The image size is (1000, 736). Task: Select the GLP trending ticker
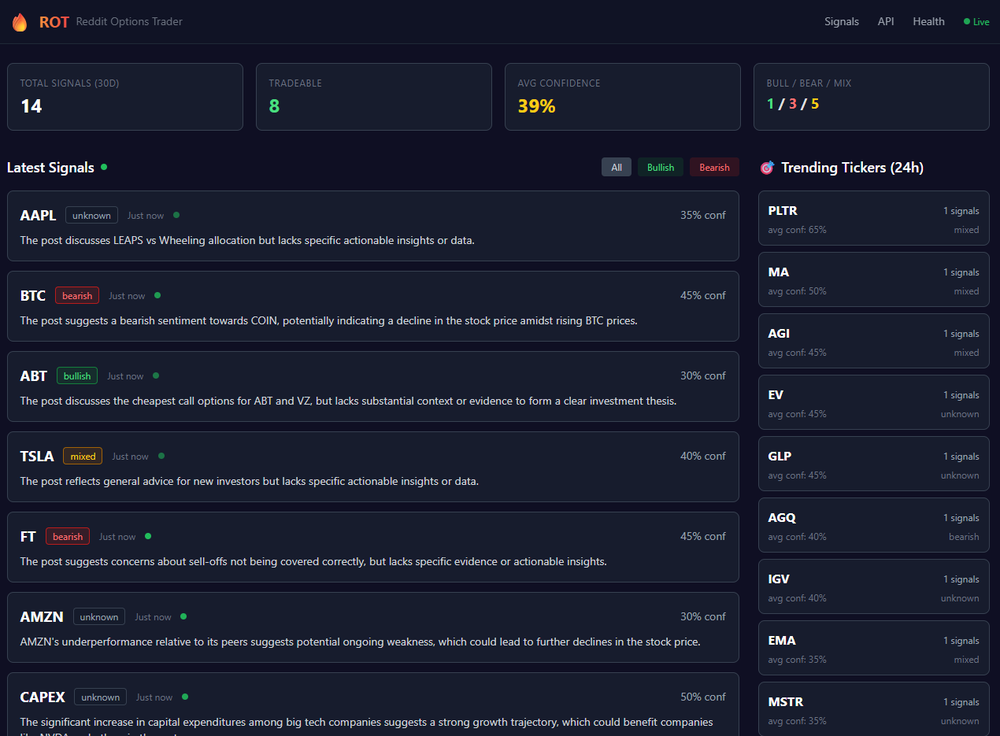point(874,464)
